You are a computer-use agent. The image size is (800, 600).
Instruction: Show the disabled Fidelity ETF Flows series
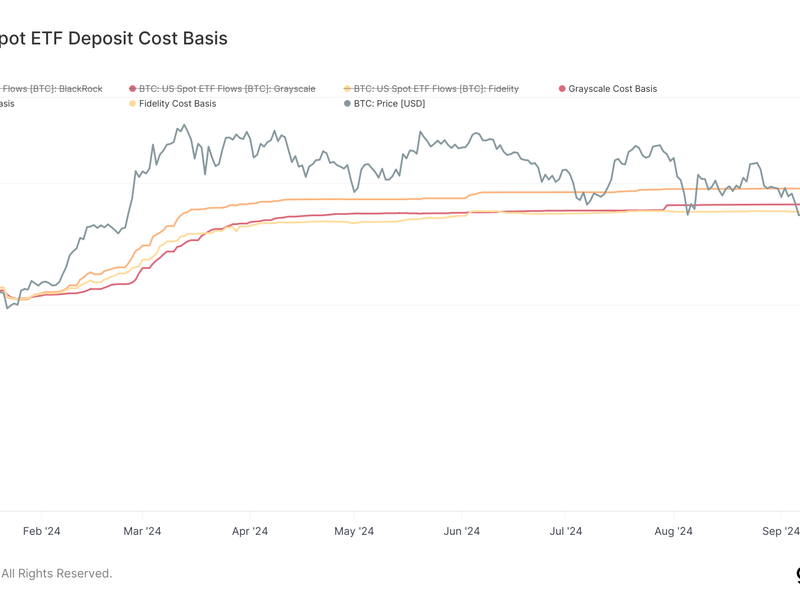(435, 88)
